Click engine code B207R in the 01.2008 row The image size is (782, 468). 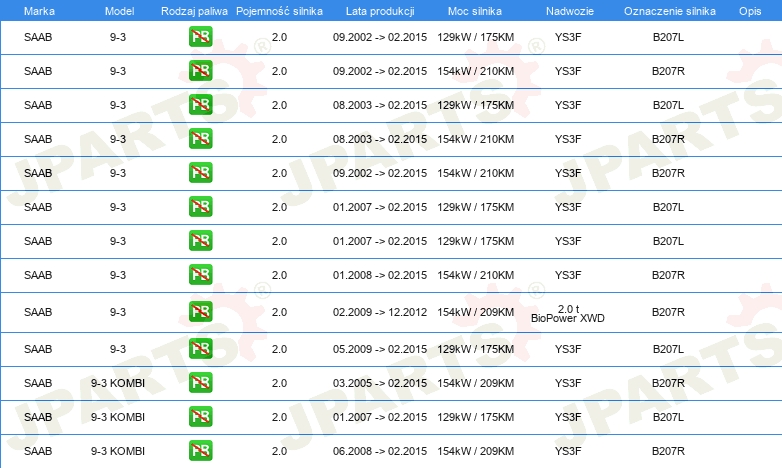click(668, 275)
